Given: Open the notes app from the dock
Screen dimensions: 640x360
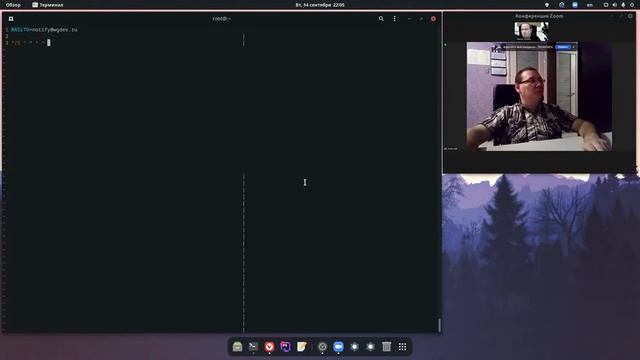Looking at the screenshot, I should click(x=301, y=347).
